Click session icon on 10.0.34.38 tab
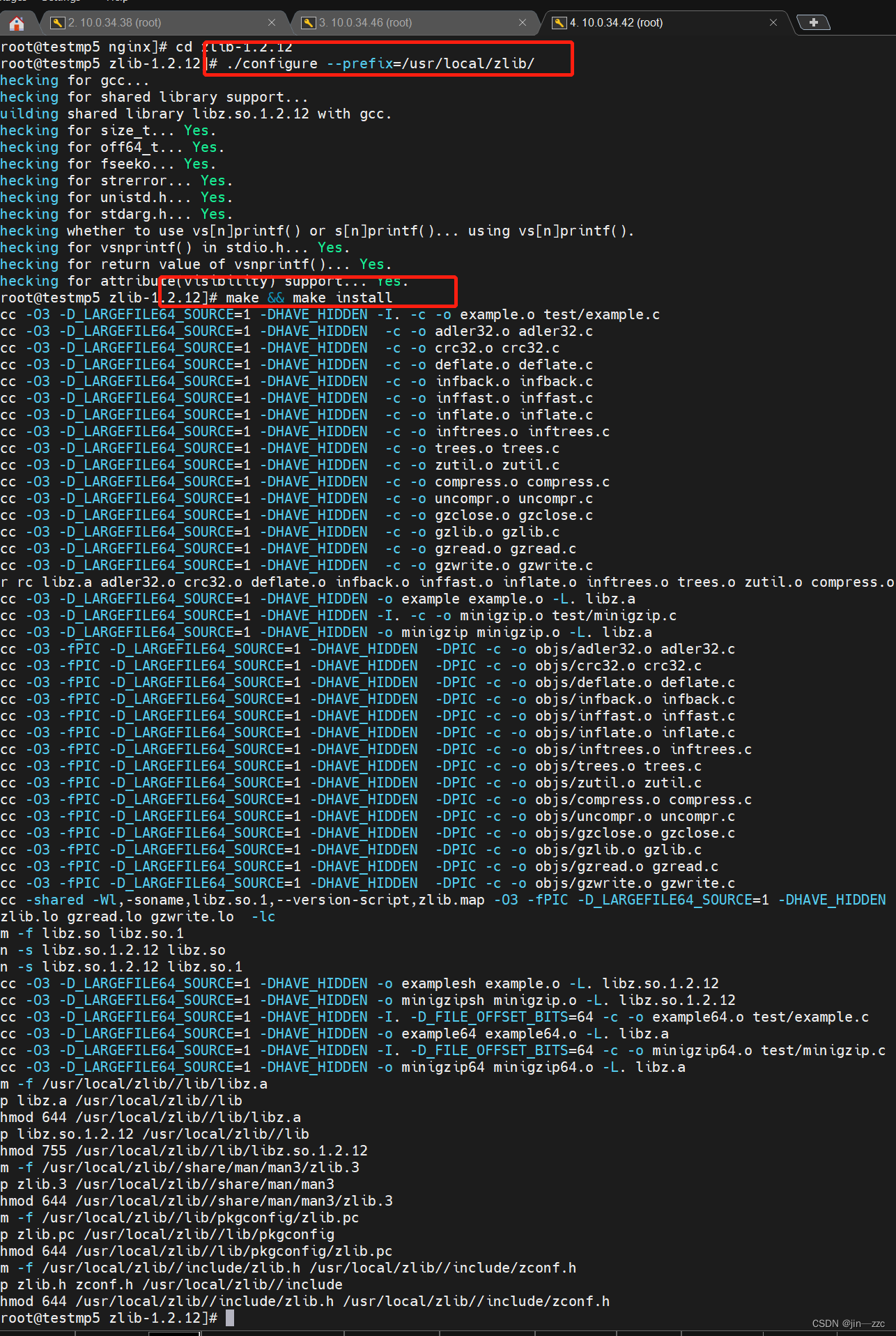The height and width of the screenshot is (1336, 896). (x=58, y=23)
